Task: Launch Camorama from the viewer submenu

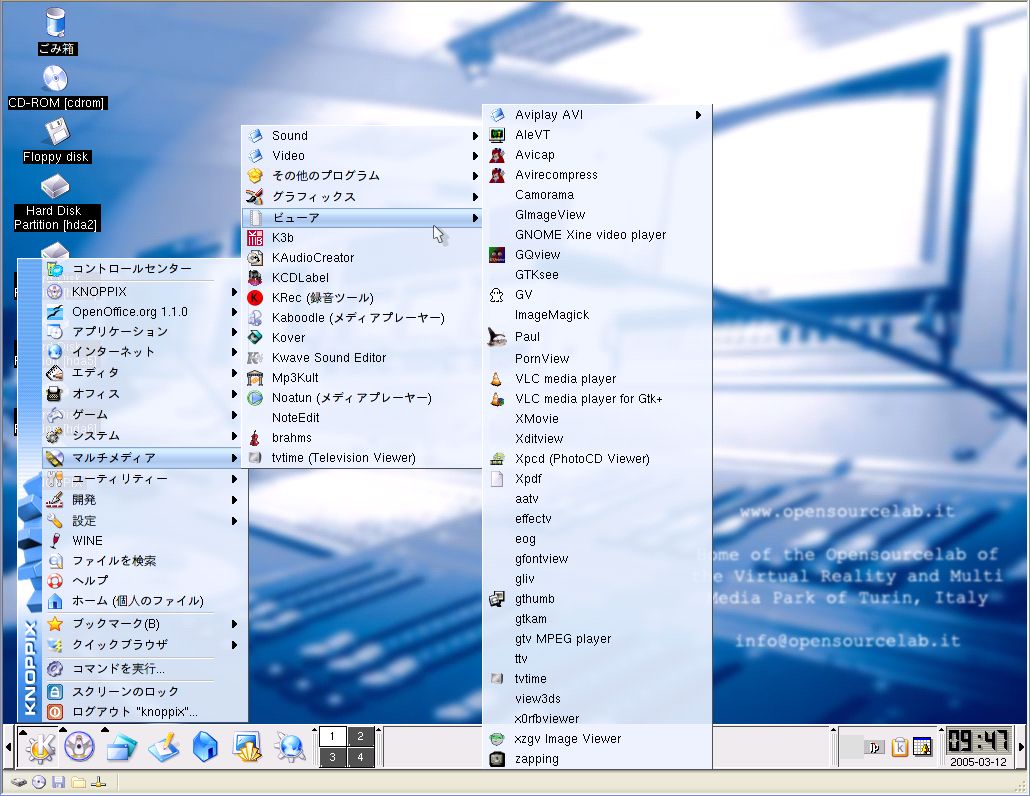Action: click(597, 195)
